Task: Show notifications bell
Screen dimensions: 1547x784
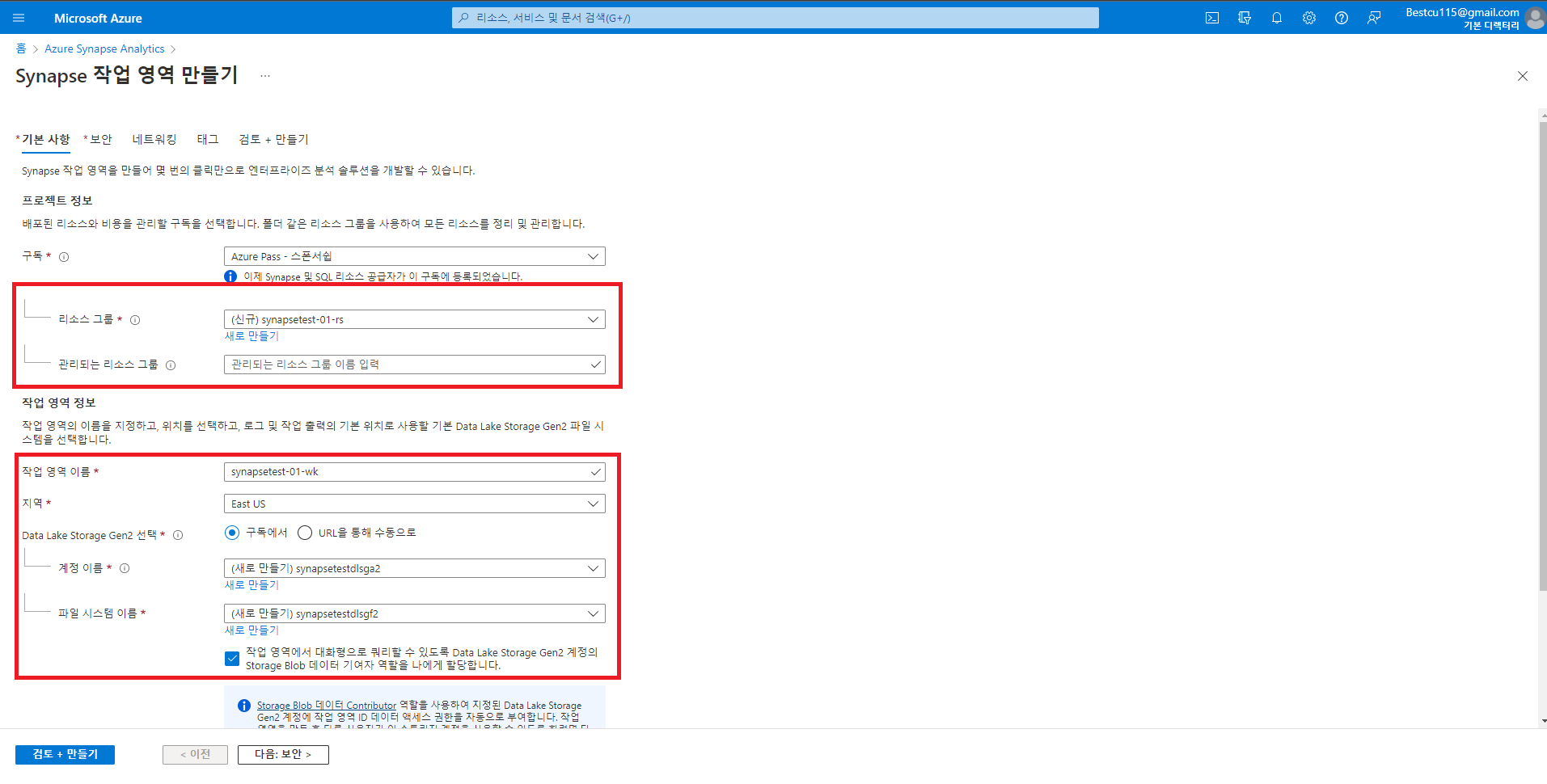Action: (1277, 18)
